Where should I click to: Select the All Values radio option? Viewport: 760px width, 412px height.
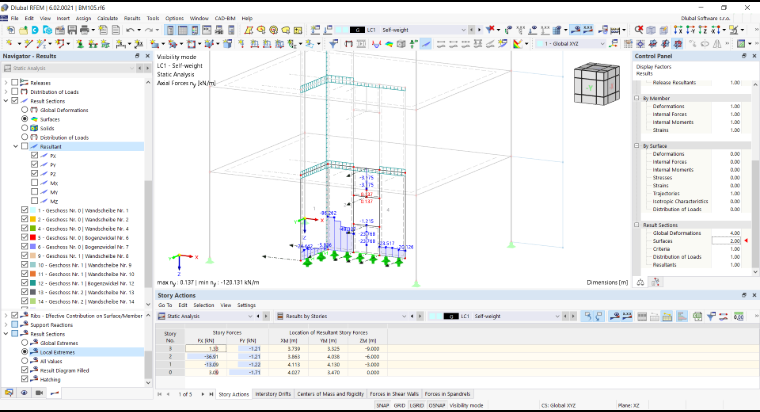point(25,361)
